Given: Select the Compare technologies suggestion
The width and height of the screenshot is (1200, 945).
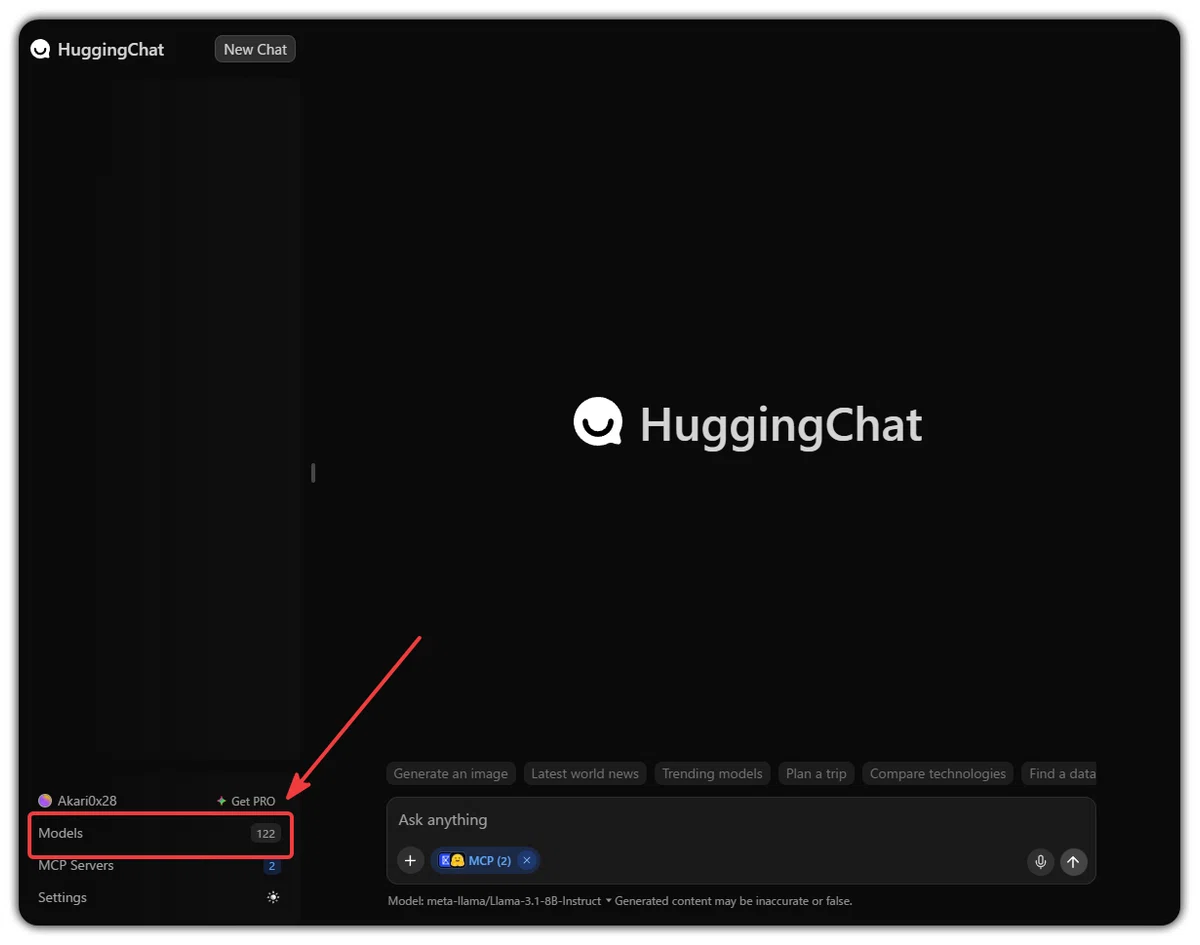Looking at the screenshot, I should point(938,773).
